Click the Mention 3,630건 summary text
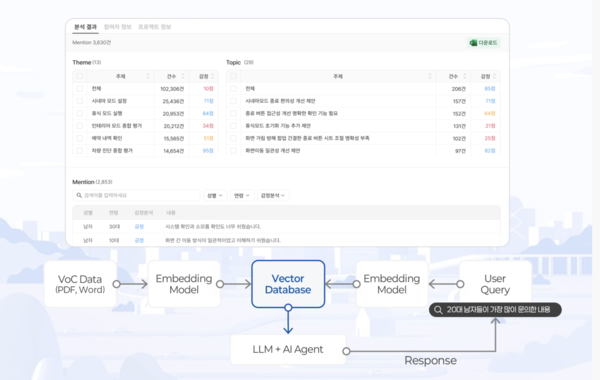The width and height of the screenshot is (600, 380). (92, 42)
